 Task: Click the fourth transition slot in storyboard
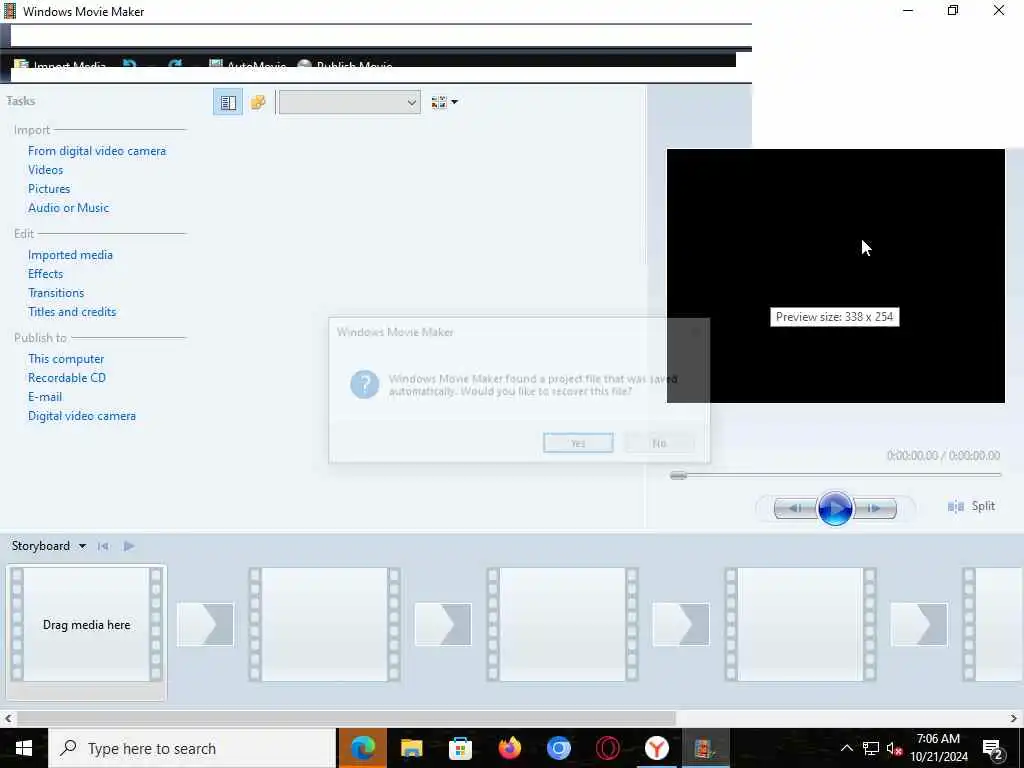click(919, 624)
